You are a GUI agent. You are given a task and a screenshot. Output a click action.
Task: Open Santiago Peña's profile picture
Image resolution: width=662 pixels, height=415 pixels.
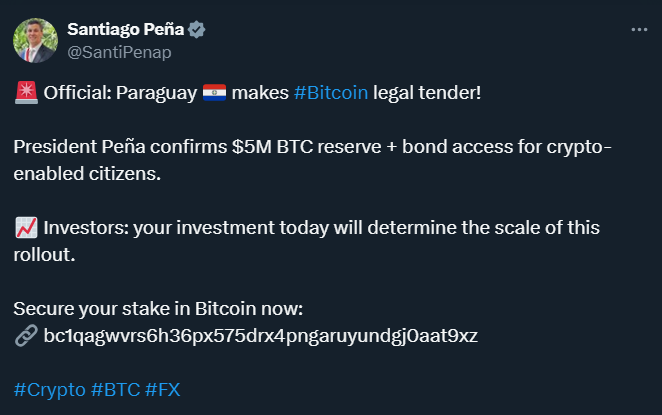click(35, 40)
